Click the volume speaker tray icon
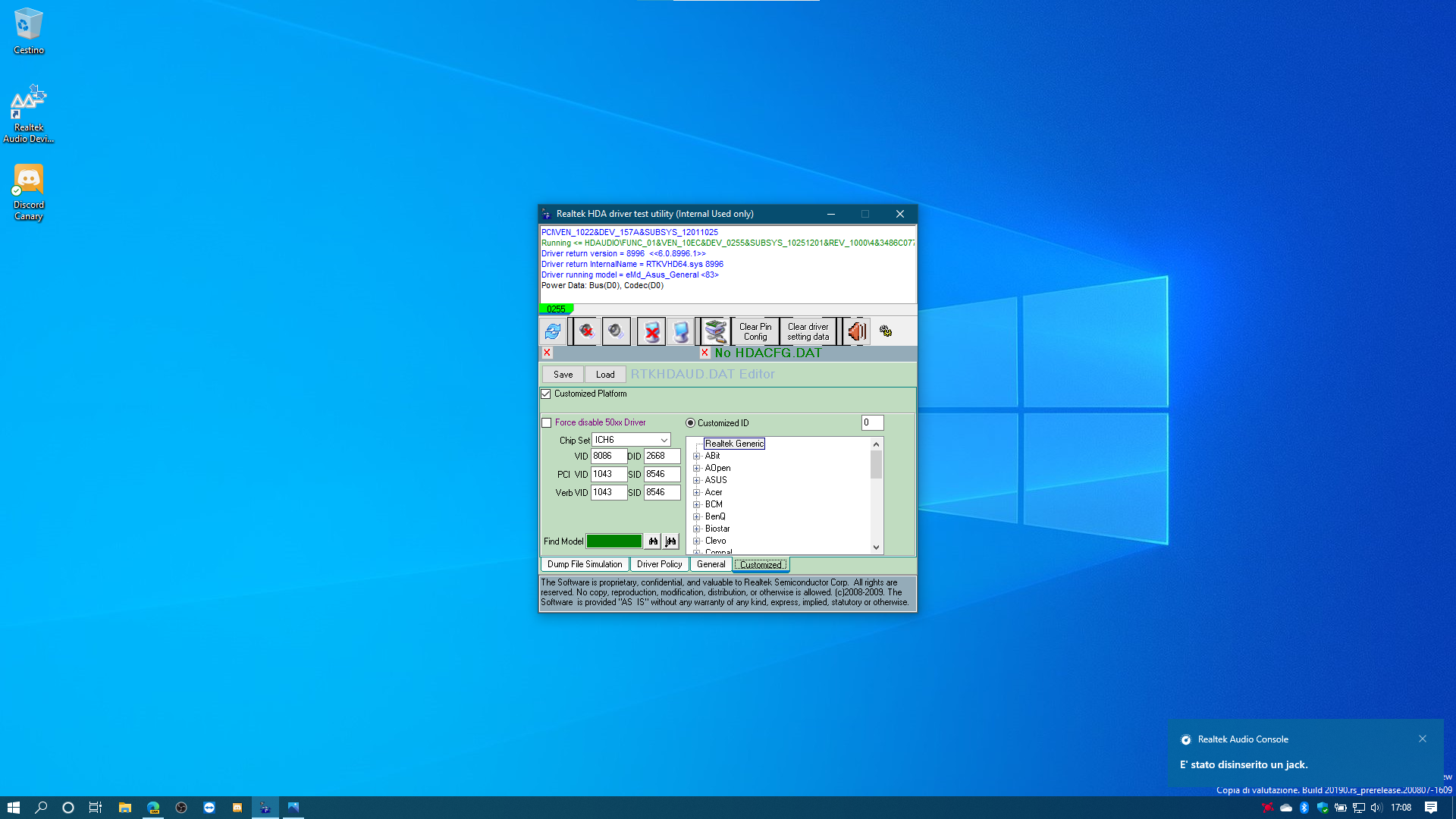 [x=1376, y=808]
